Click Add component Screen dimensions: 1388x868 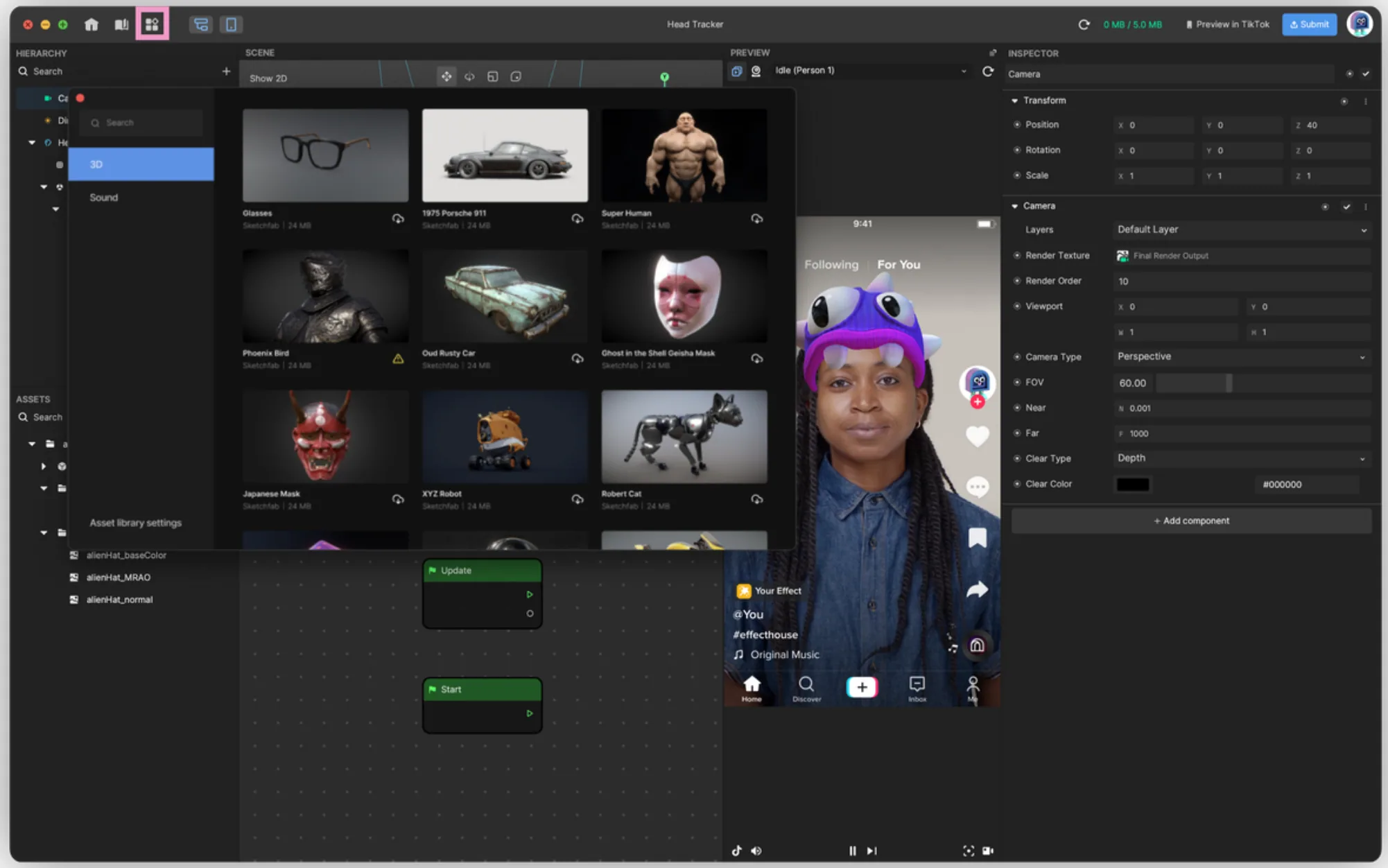(1191, 521)
